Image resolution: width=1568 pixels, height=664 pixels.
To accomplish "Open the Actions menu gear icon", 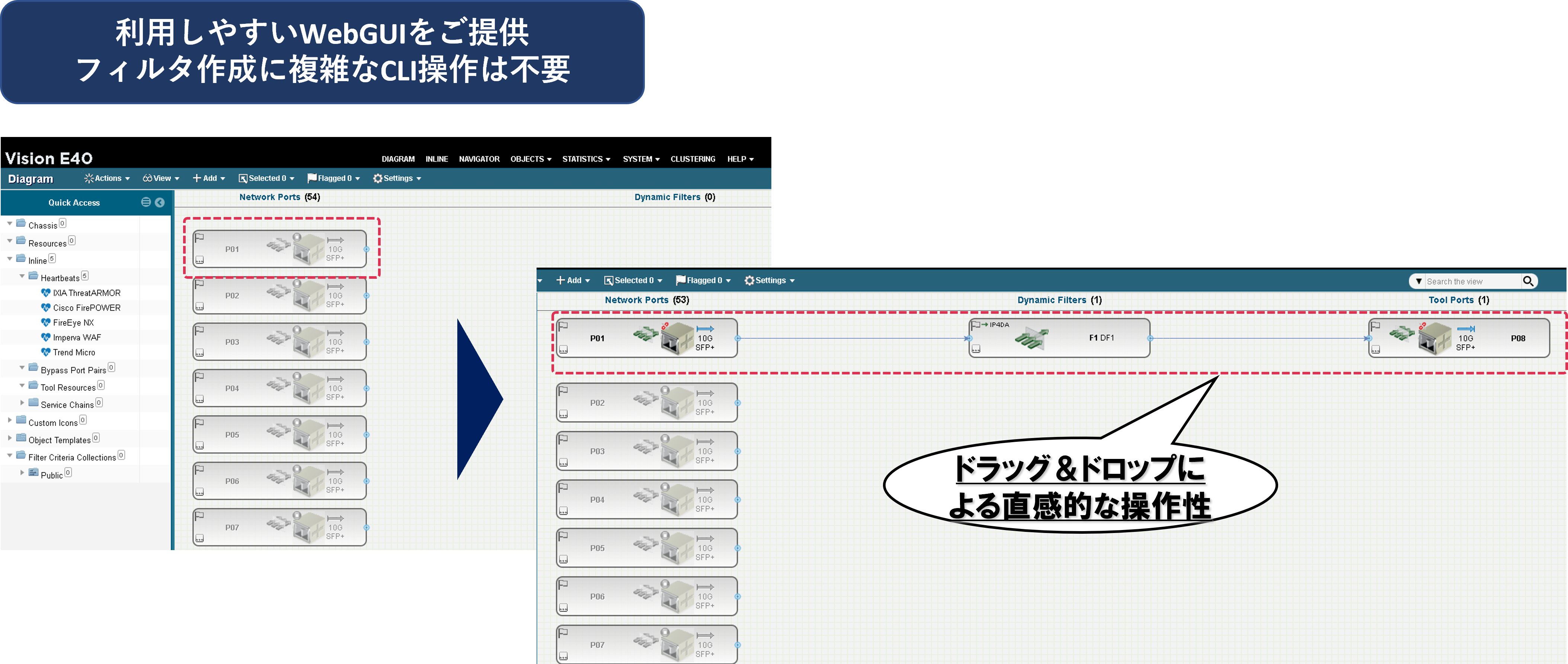I will (89, 178).
